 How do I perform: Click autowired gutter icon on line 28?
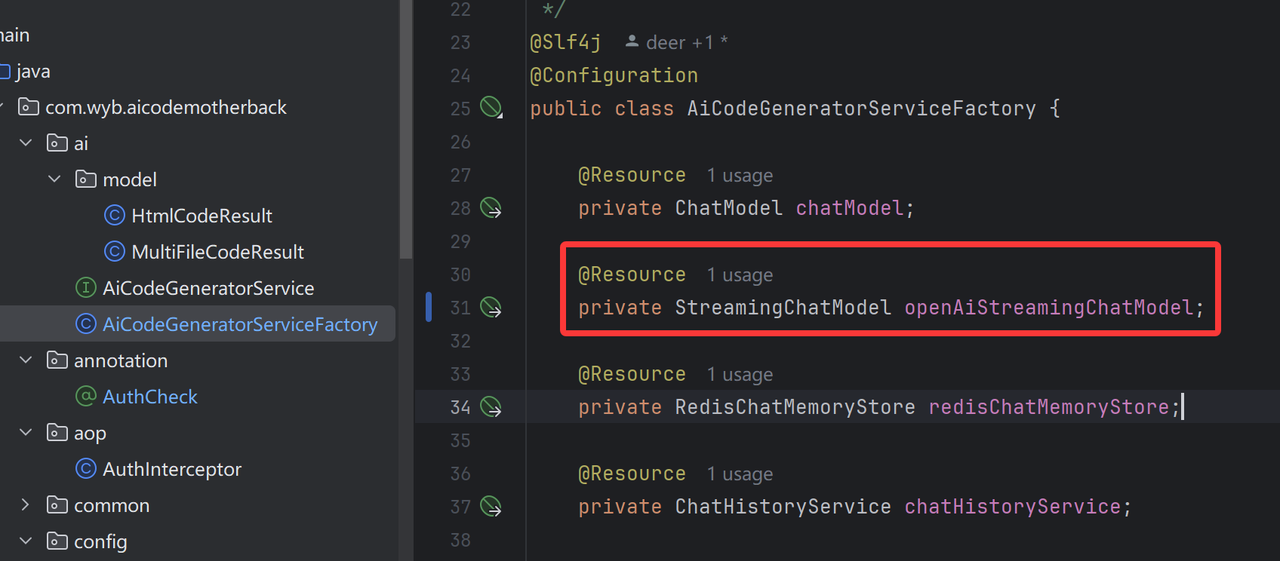491,208
